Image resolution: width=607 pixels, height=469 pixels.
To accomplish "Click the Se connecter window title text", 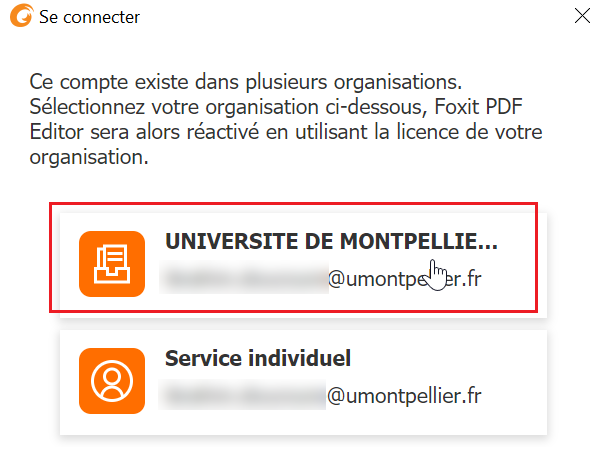I will point(89,17).
